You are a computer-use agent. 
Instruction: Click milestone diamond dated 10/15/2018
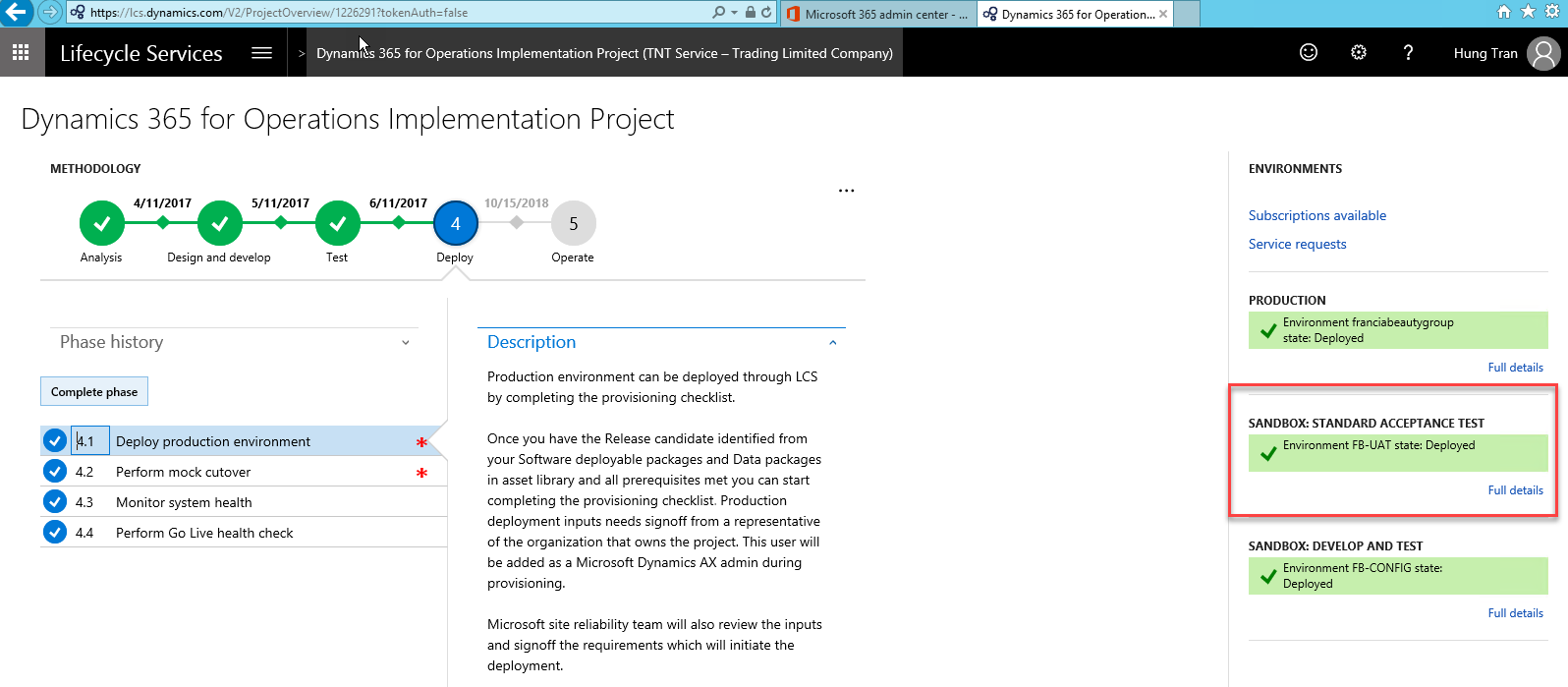coord(517,223)
